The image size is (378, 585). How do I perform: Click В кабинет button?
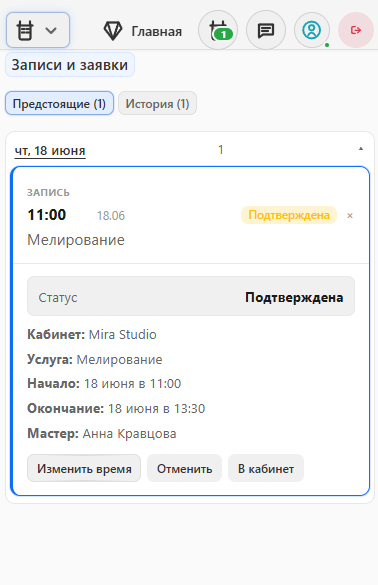[x=266, y=468]
